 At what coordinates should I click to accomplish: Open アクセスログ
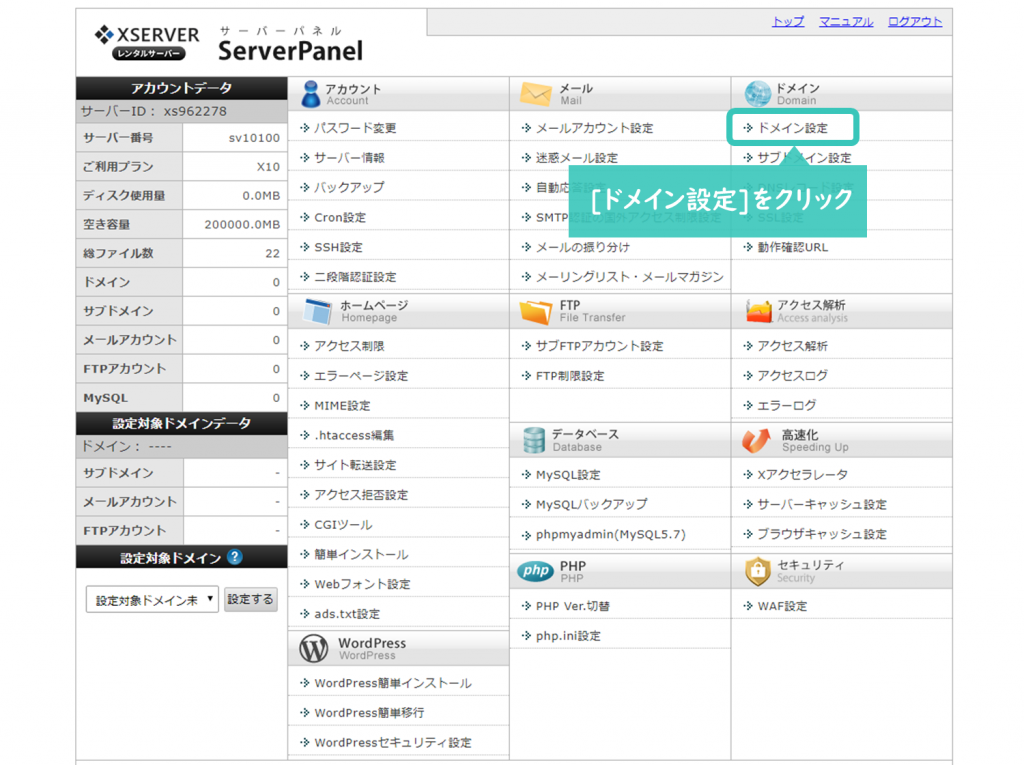point(792,376)
